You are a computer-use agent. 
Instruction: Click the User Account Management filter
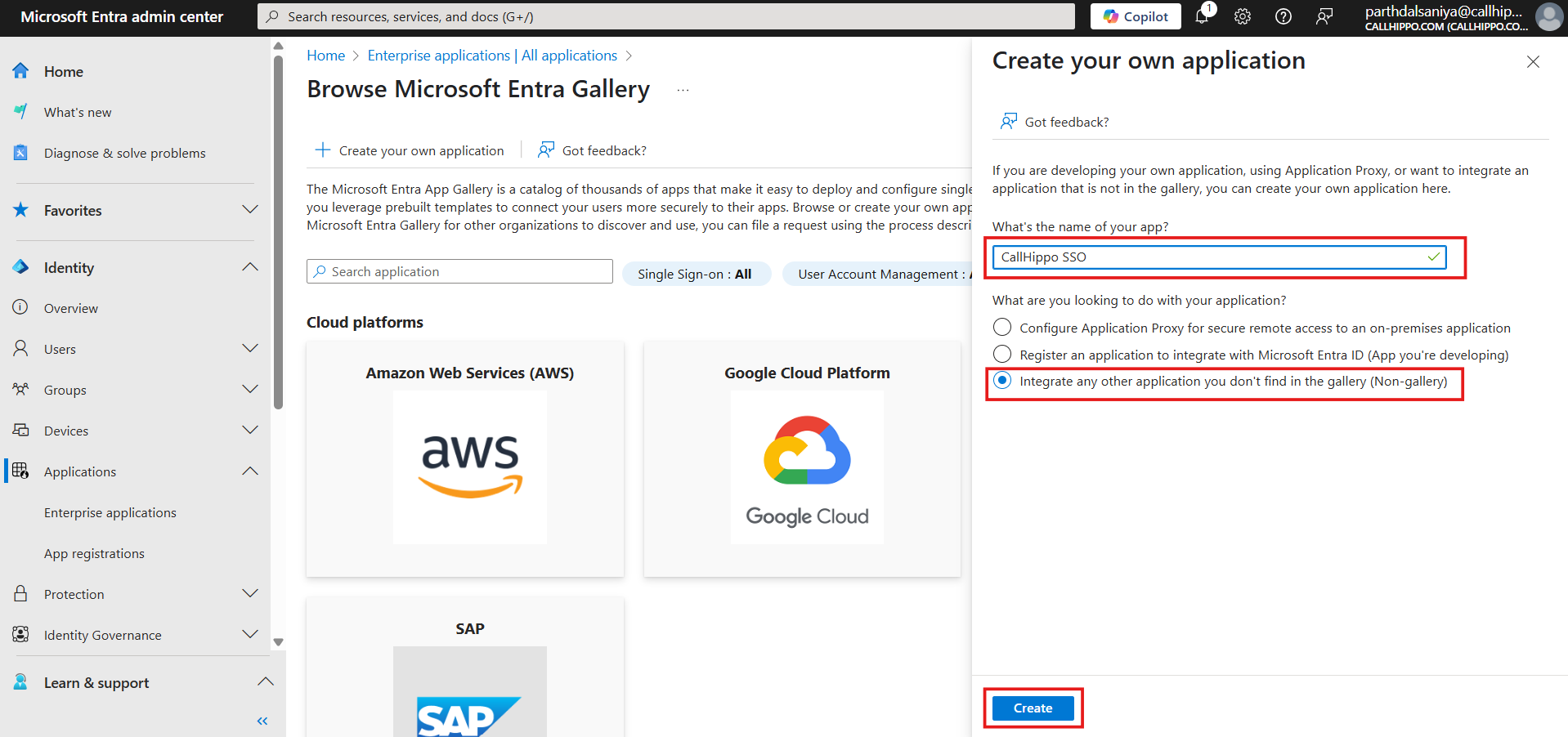(x=877, y=274)
